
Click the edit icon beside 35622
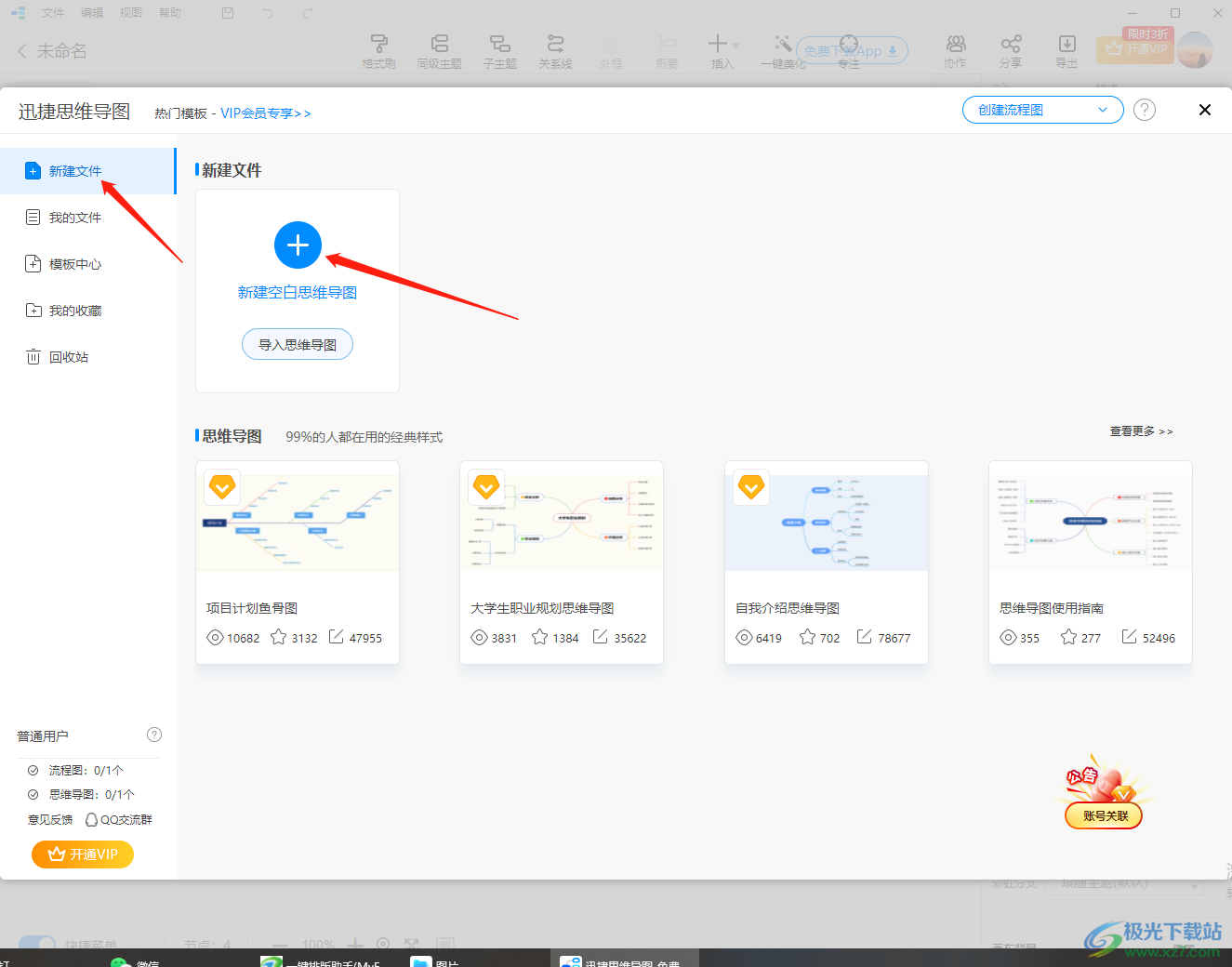click(x=601, y=637)
